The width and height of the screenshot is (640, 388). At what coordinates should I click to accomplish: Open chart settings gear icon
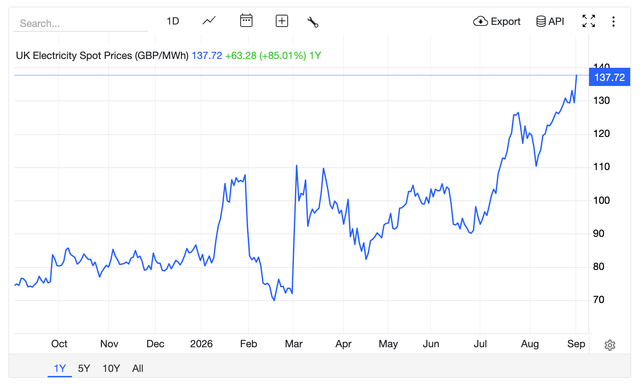[609, 345]
